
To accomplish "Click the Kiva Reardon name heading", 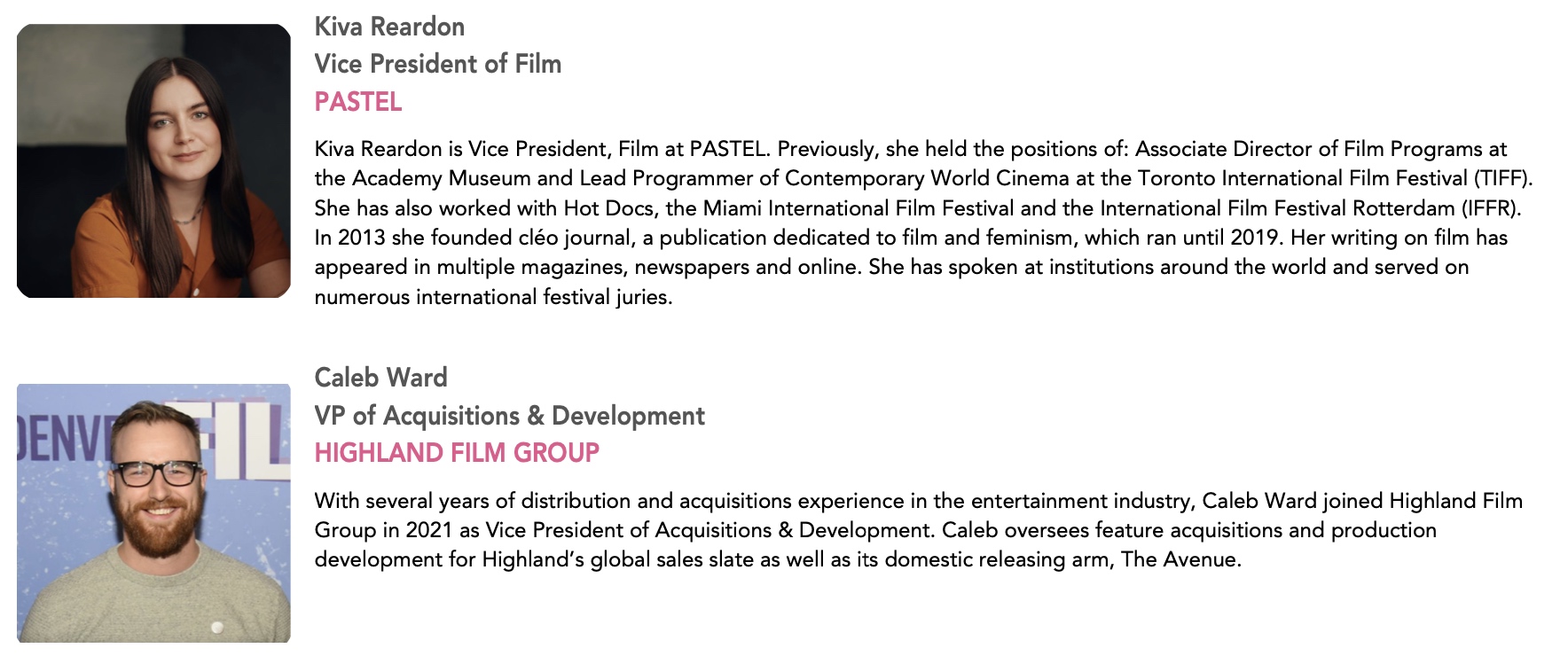I will pyautogui.click(x=389, y=27).
